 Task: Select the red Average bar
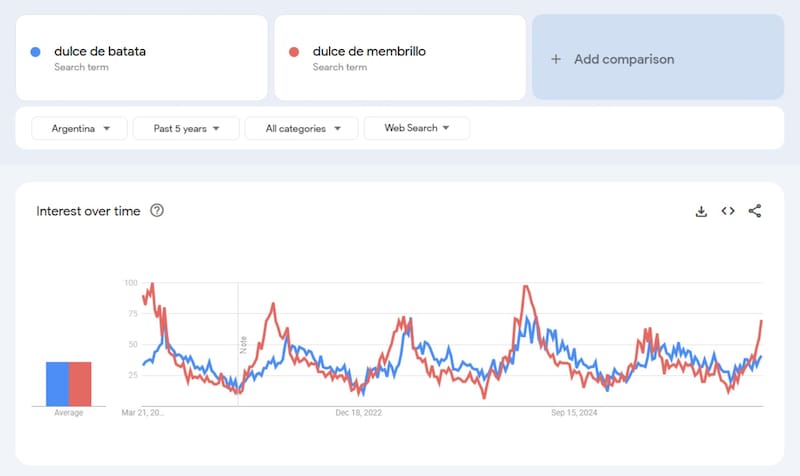(80, 383)
